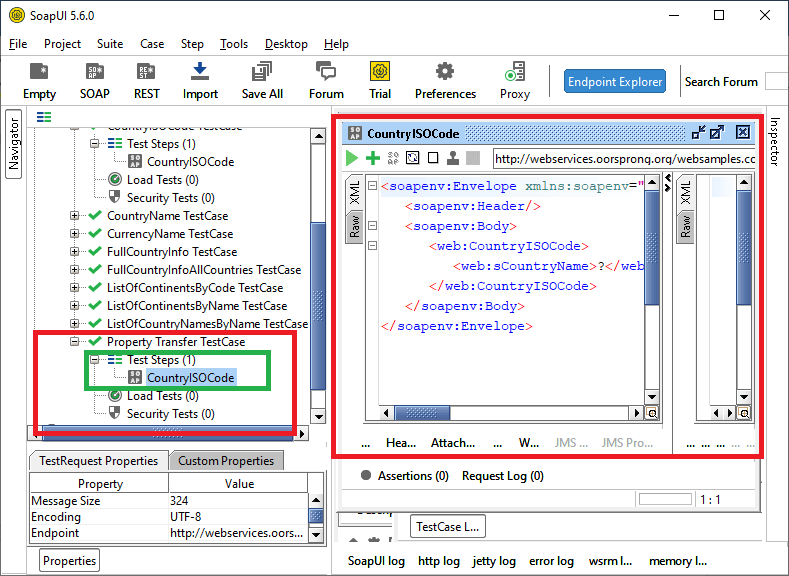Expand ListOfContinentsByCode TestCase node
The height and width of the screenshot is (576, 789).
[x=74, y=288]
